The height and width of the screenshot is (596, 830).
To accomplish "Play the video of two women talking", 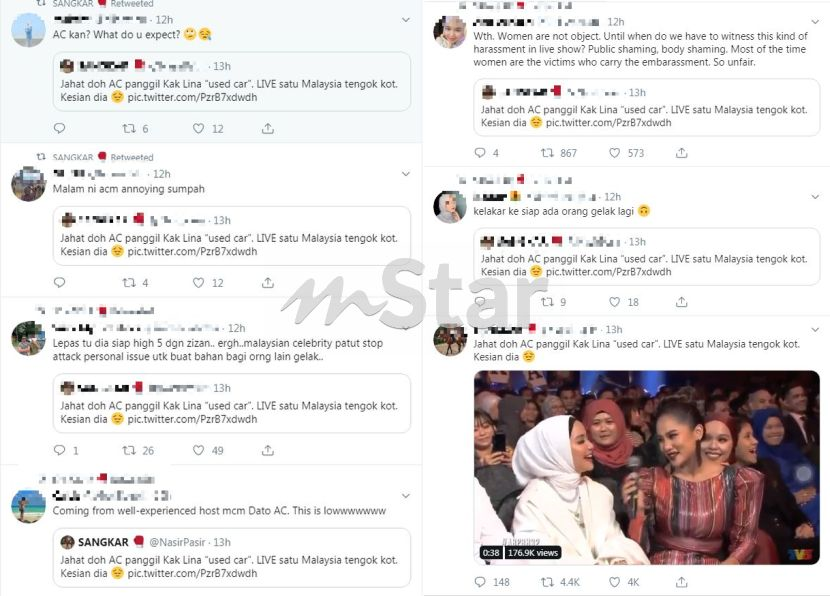I will tap(646, 467).
